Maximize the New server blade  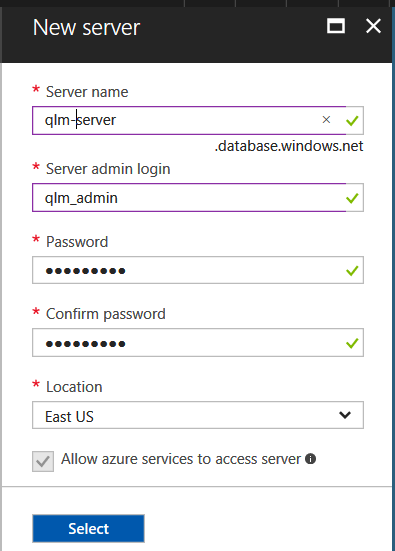pos(336,26)
